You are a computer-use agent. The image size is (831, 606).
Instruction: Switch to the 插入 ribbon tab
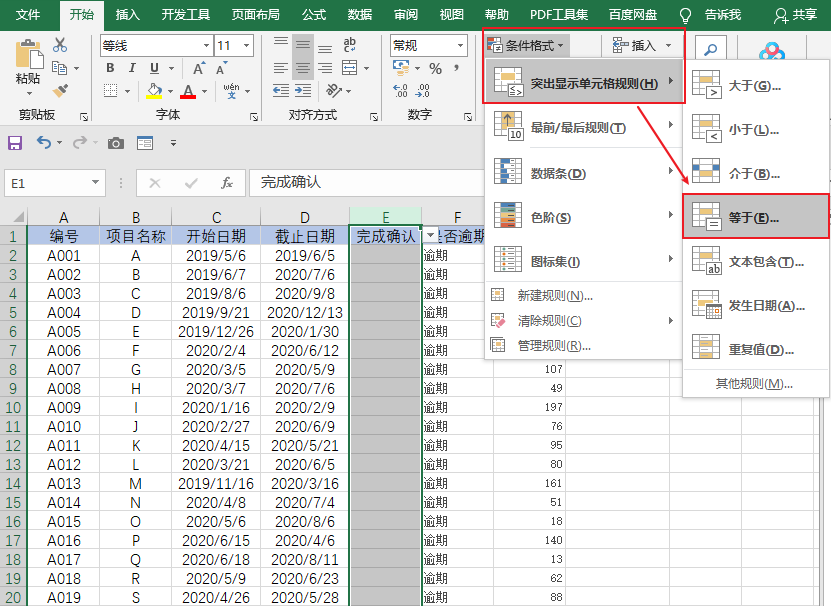(x=127, y=15)
